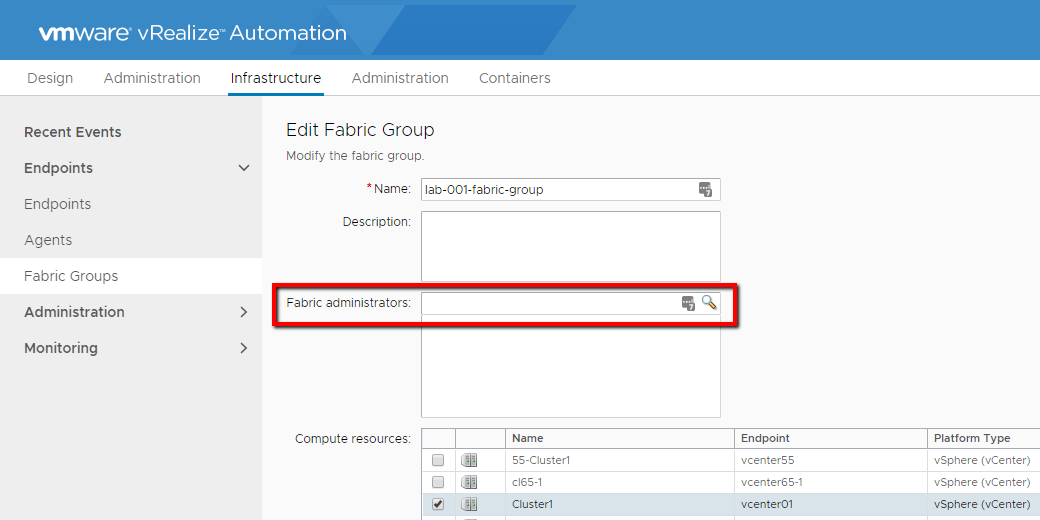Viewport: 1040px width, 520px height.
Task: Open the Design tab
Action: click(x=50, y=78)
